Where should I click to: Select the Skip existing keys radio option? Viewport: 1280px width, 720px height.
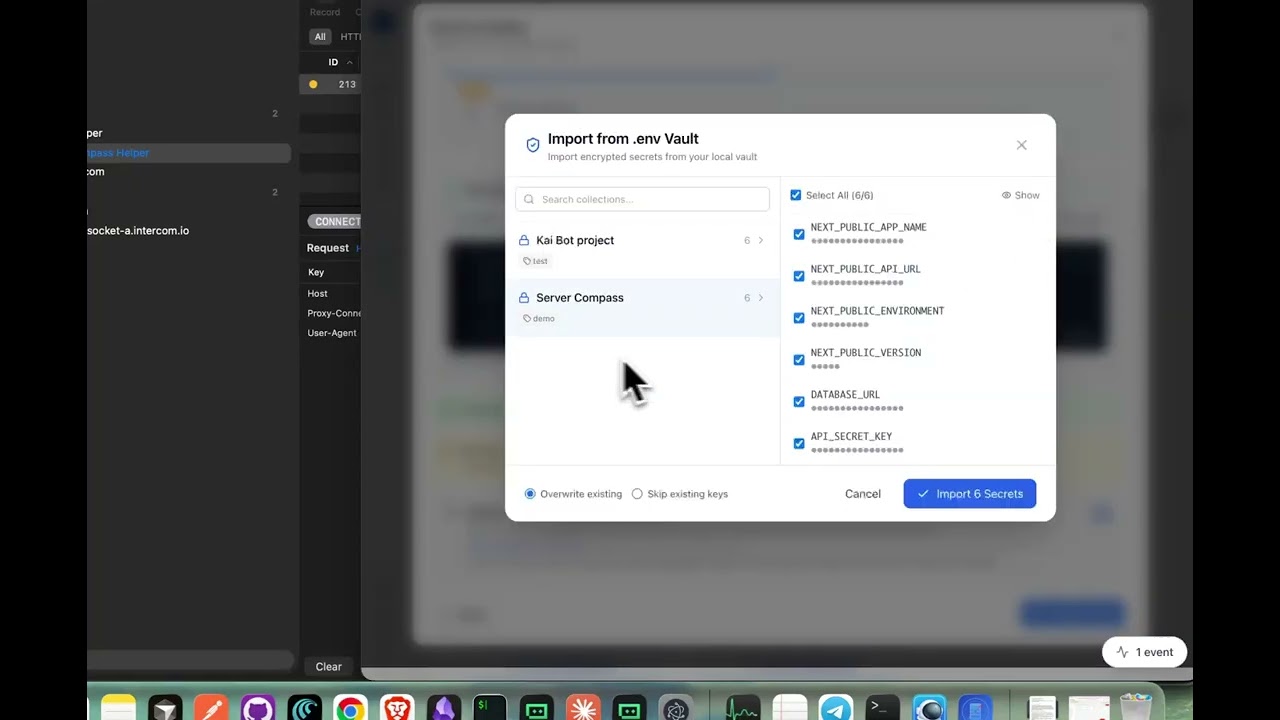tap(637, 494)
